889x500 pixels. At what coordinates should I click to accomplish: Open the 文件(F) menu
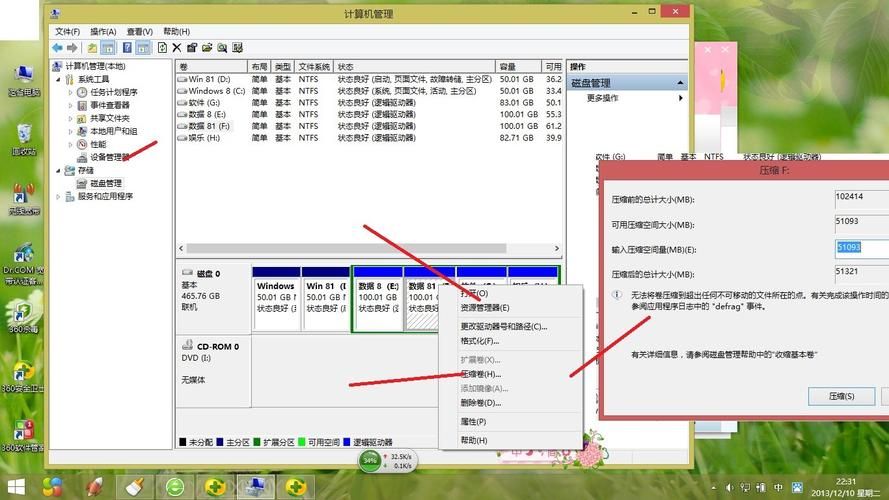pos(67,32)
